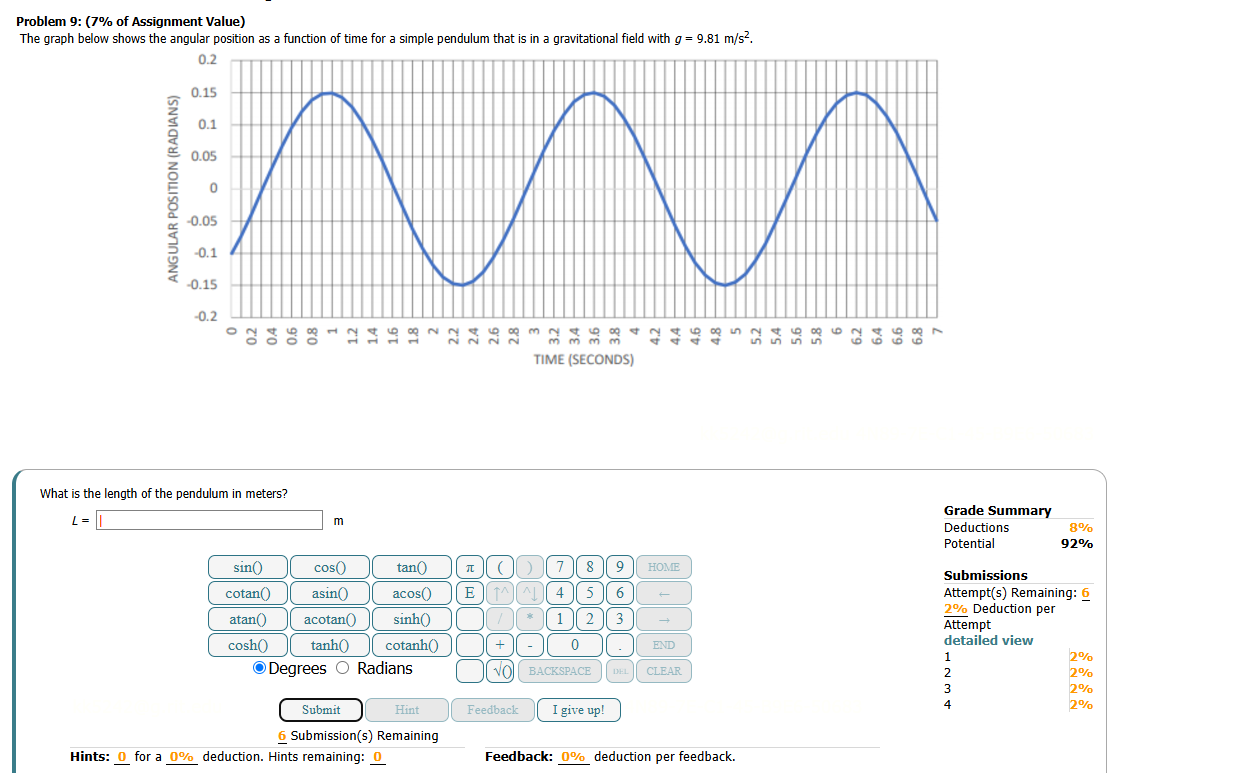Select the E scientific notation key
The width and height of the screenshot is (1233, 773).
pos(469,593)
